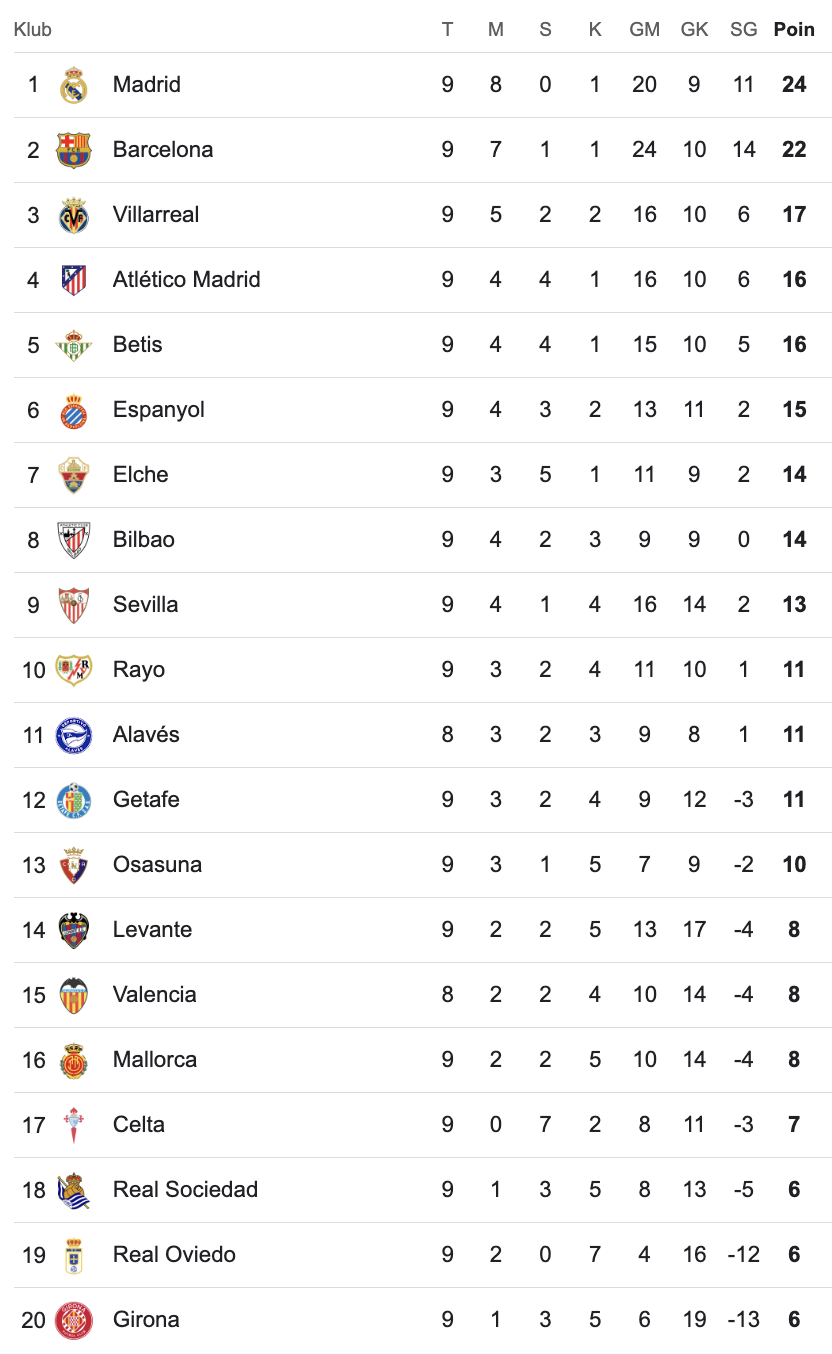Select the Levante table row name
The image size is (832, 1354).
152,929
